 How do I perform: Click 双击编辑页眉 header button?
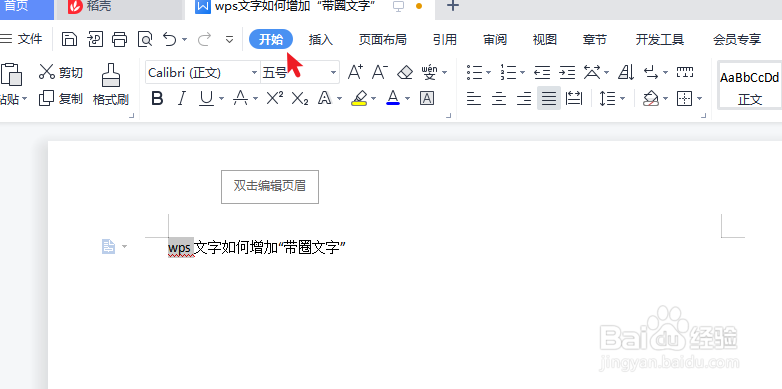point(270,187)
